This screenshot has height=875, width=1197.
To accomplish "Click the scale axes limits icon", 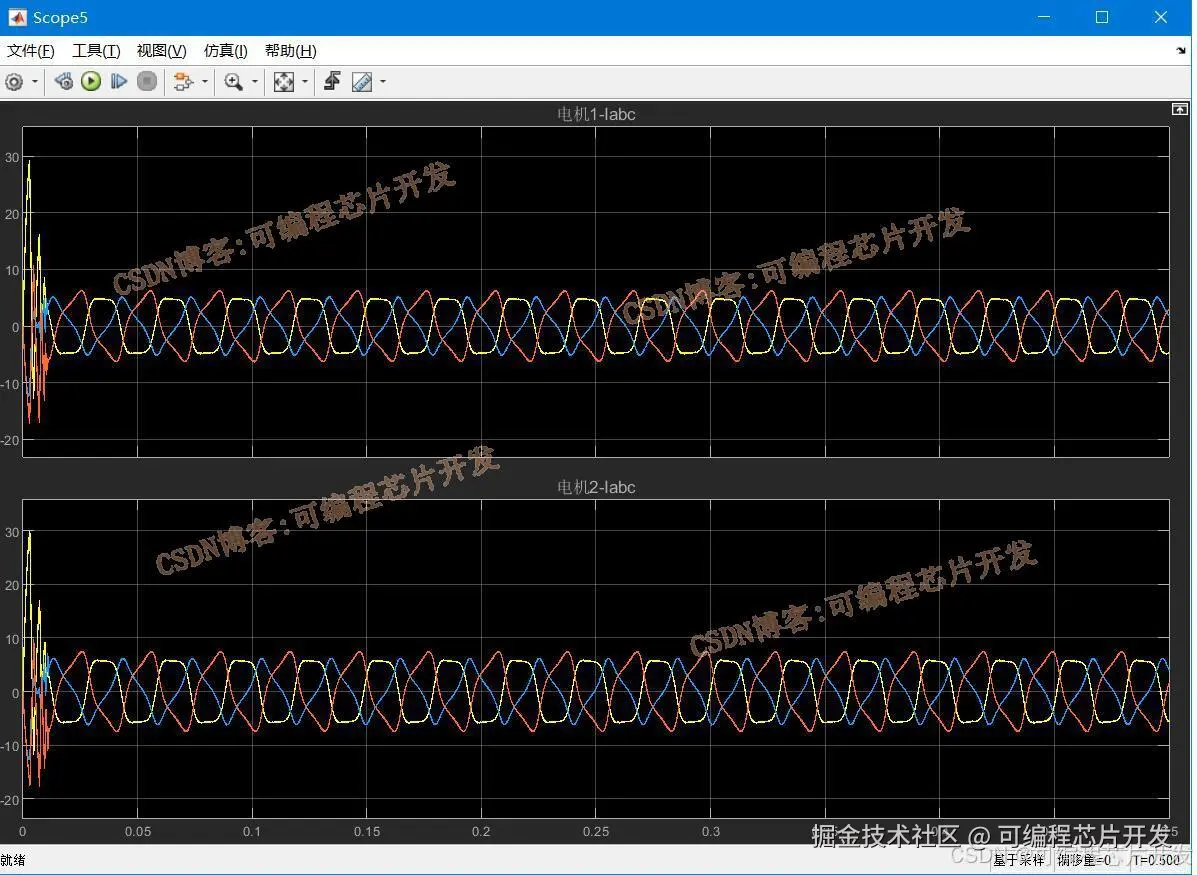I will pos(284,82).
